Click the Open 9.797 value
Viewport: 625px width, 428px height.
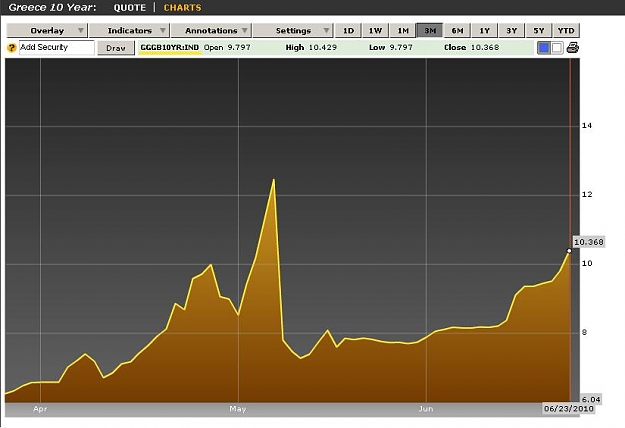[227, 47]
